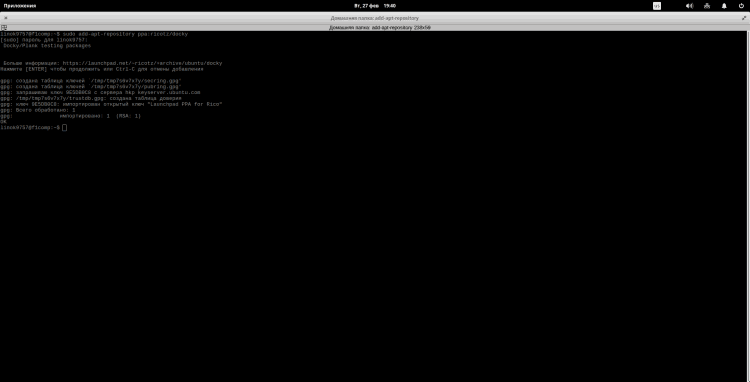This screenshot has height=382, width=750.
Task: Select the line about pressing [ENTER] to continue
Action: [101, 69]
